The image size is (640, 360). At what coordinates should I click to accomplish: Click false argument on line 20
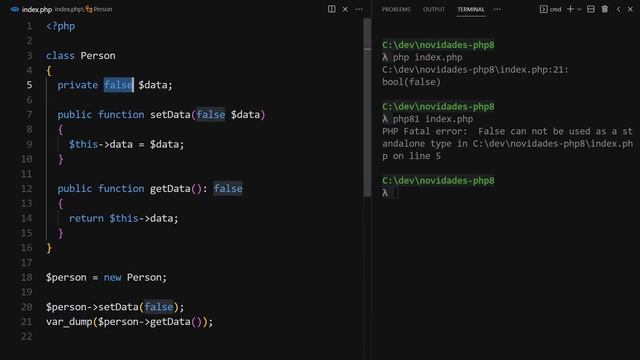[159, 307]
